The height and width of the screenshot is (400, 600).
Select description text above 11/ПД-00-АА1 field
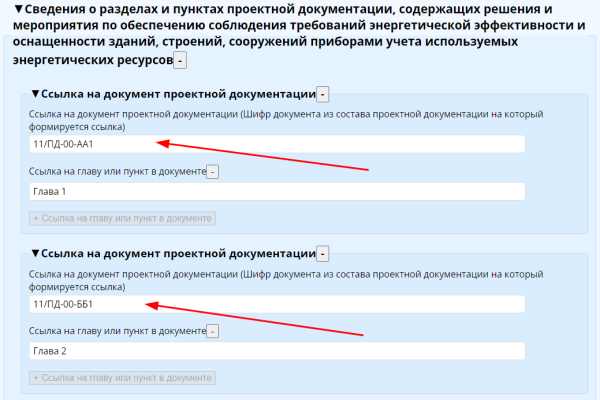tap(286, 120)
